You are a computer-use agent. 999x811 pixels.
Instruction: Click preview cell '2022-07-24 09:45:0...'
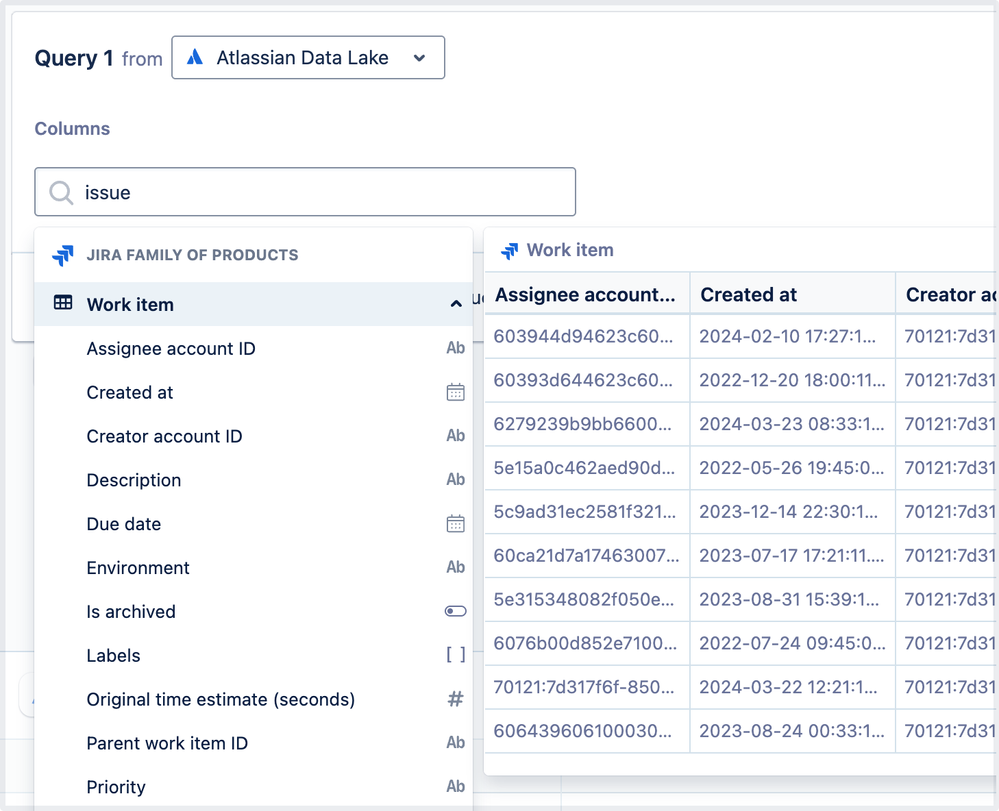click(793, 643)
